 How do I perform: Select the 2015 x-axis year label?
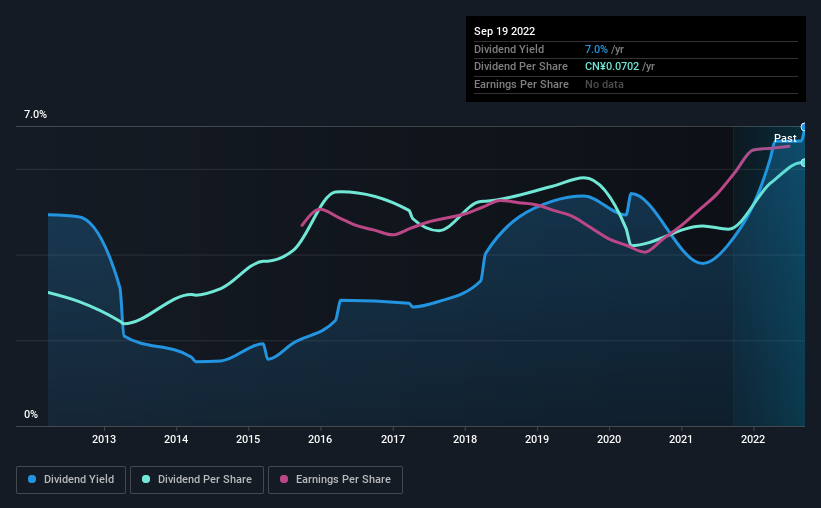(248, 439)
